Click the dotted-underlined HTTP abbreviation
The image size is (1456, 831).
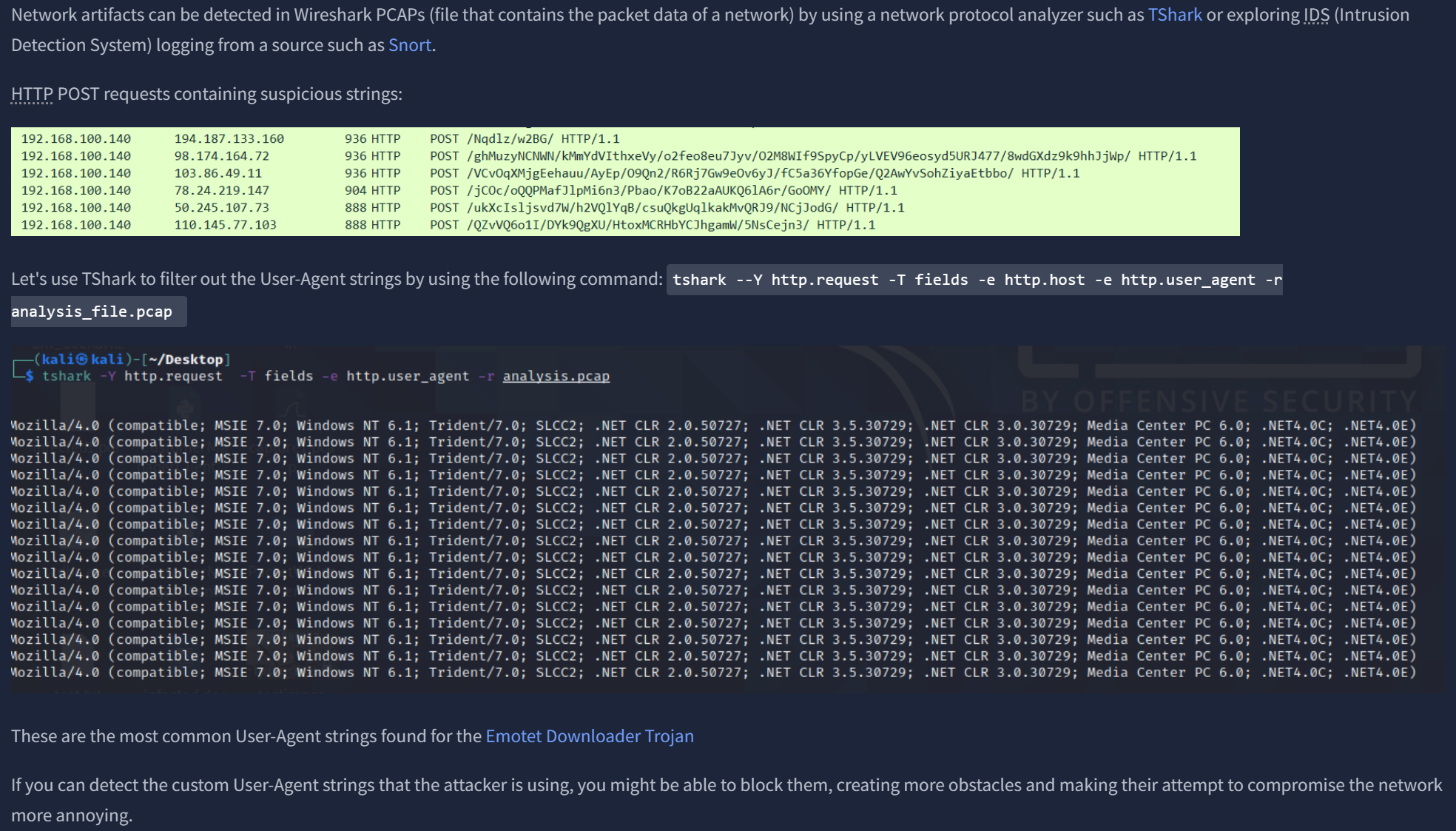point(32,94)
